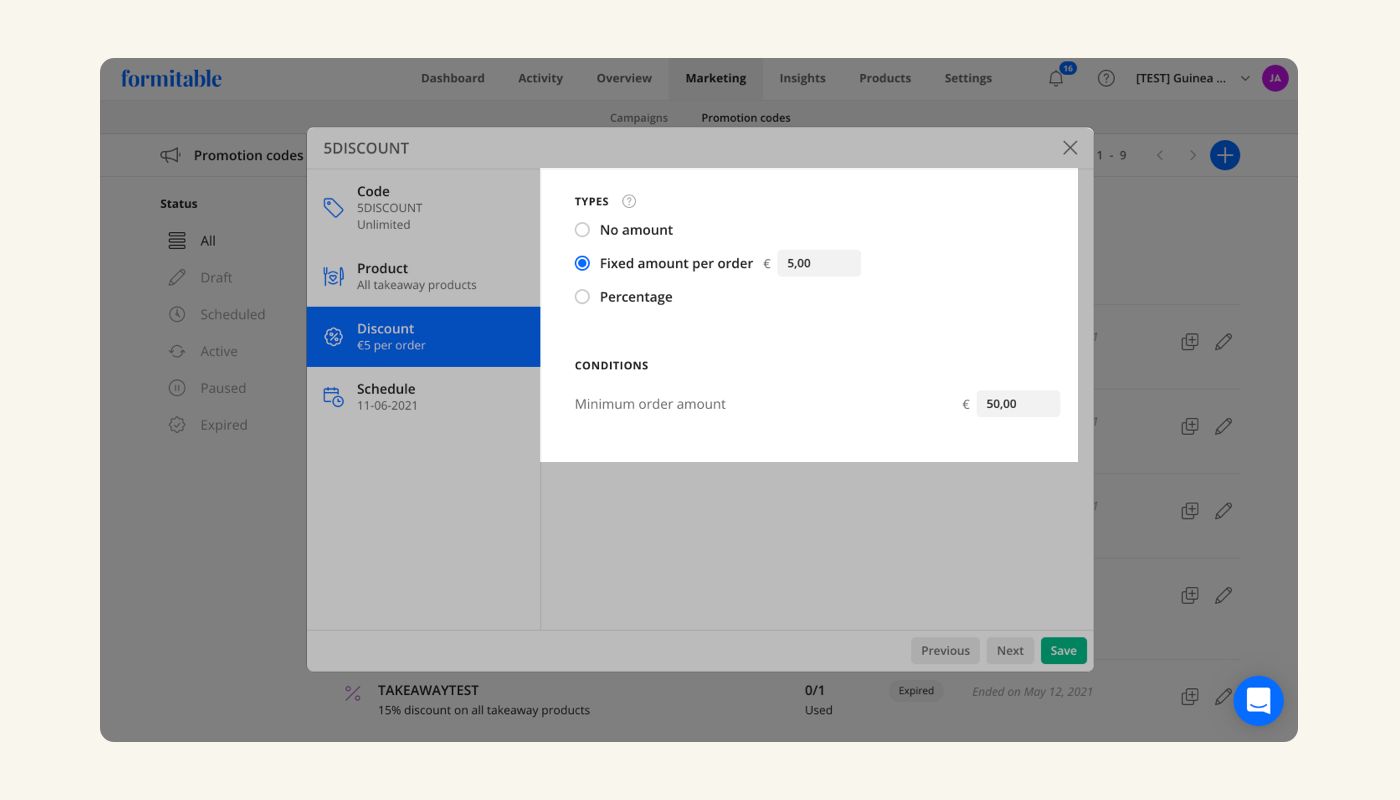This screenshot has width=1400, height=800.
Task: Open the Intercom chat bubble
Action: pyautogui.click(x=1258, y=701)
